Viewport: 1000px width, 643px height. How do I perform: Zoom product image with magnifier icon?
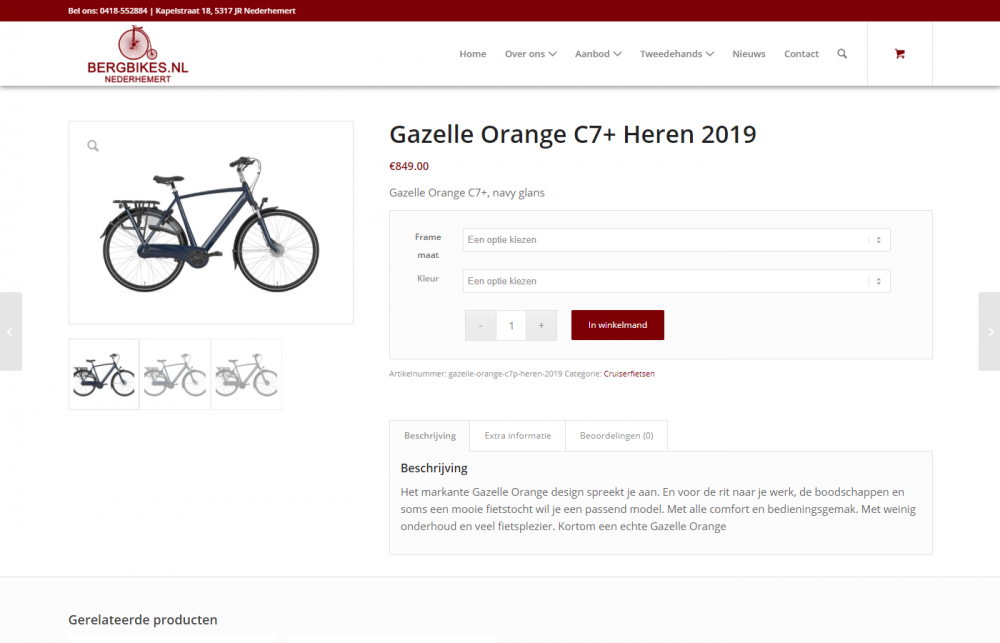tap(93, 146)
